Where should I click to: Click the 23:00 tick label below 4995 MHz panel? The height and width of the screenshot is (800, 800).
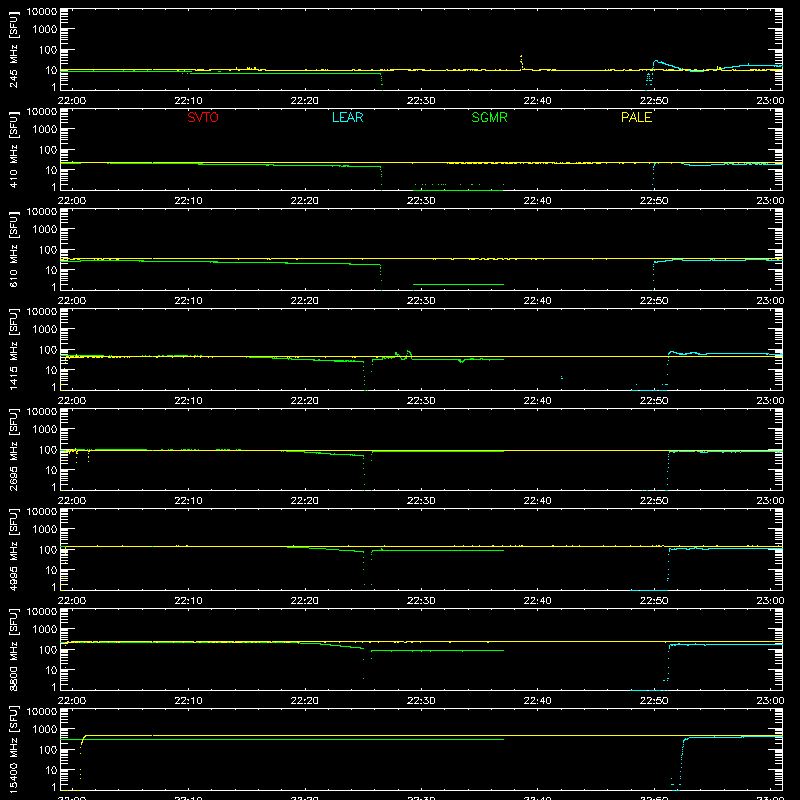coord(770,601)
